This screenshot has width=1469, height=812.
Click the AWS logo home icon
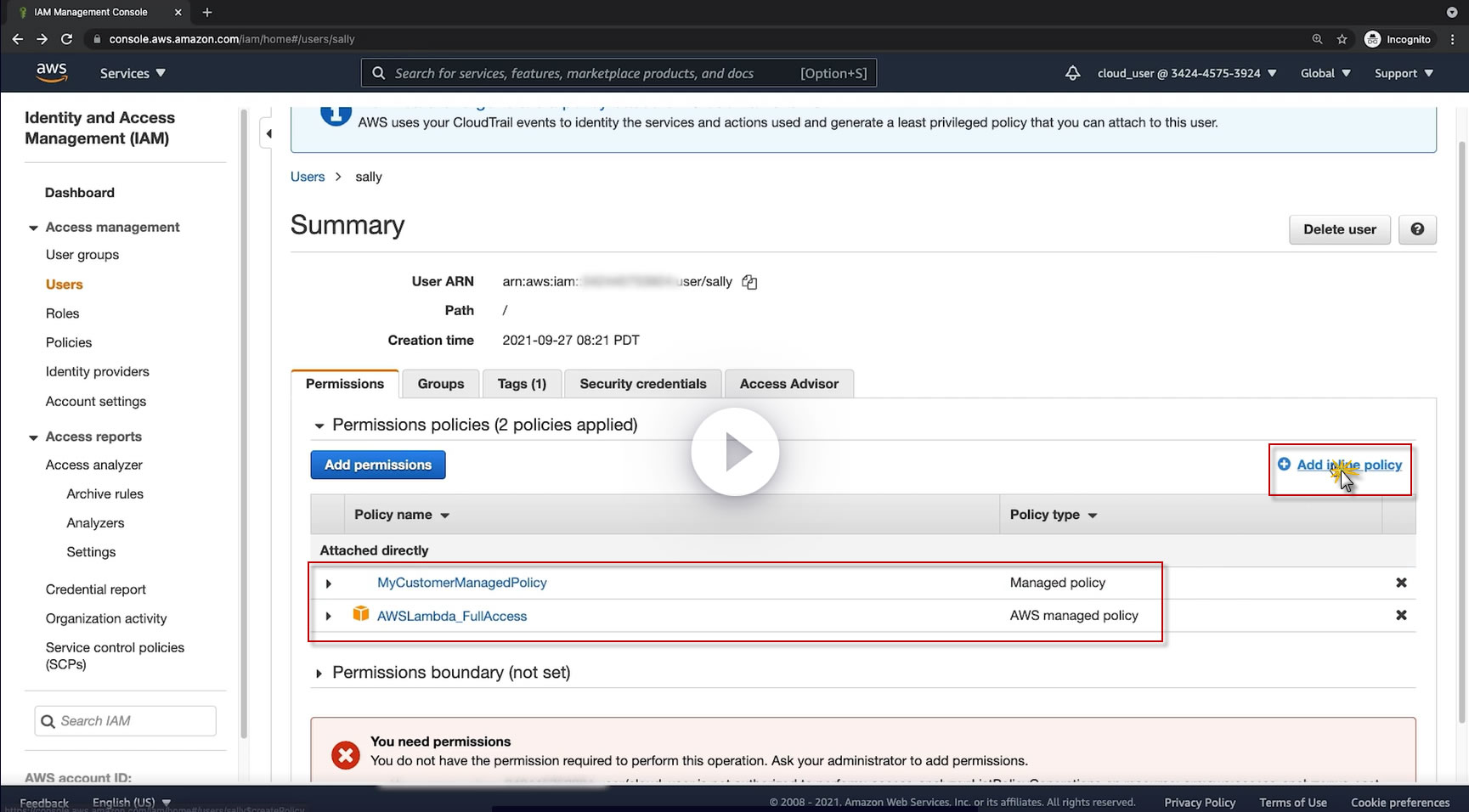51,73
